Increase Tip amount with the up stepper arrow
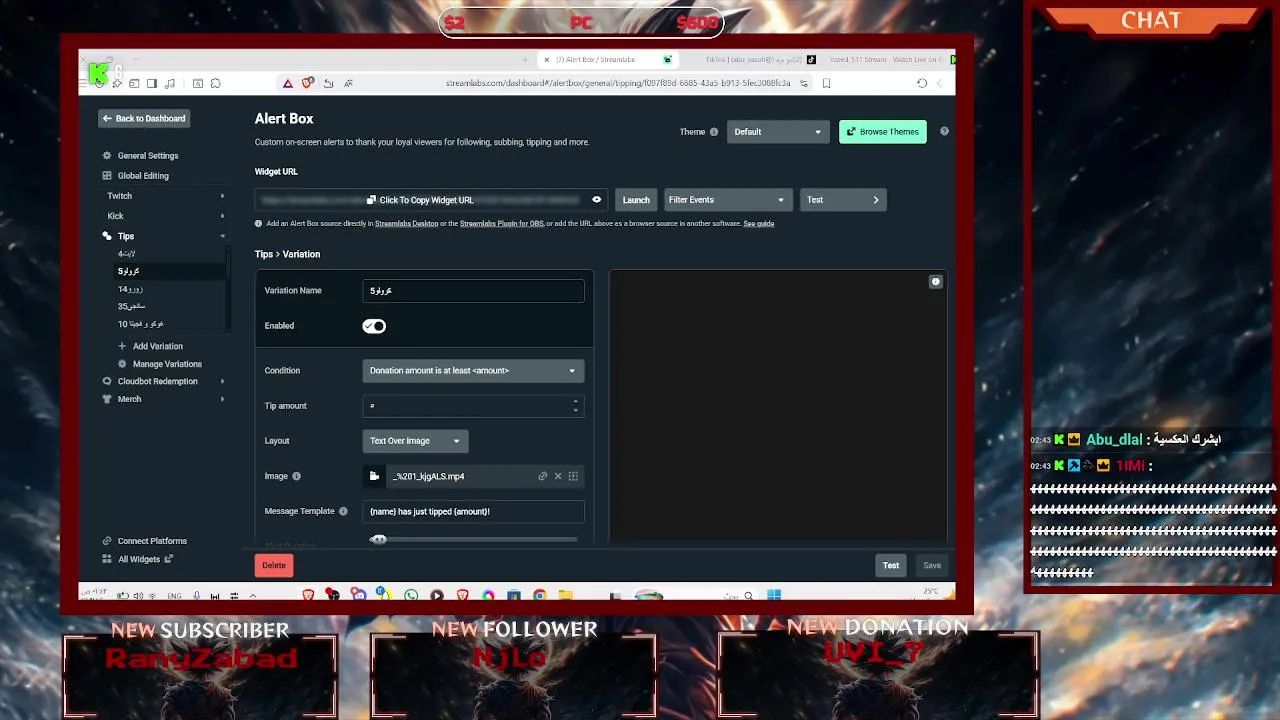 pyautogui.click(x=575, y=402)
